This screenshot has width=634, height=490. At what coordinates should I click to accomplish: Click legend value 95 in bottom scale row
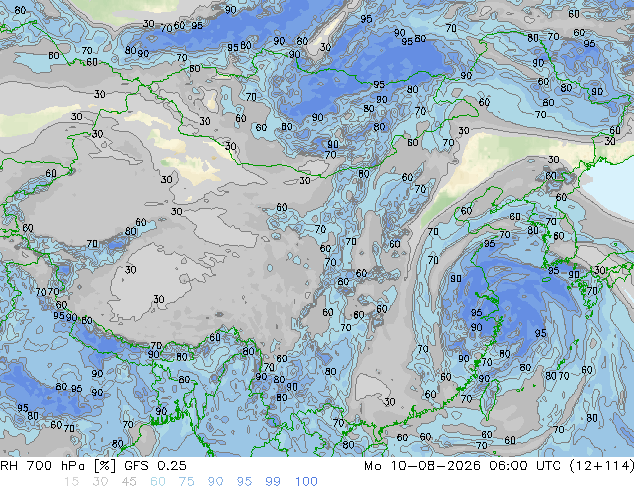244,482
